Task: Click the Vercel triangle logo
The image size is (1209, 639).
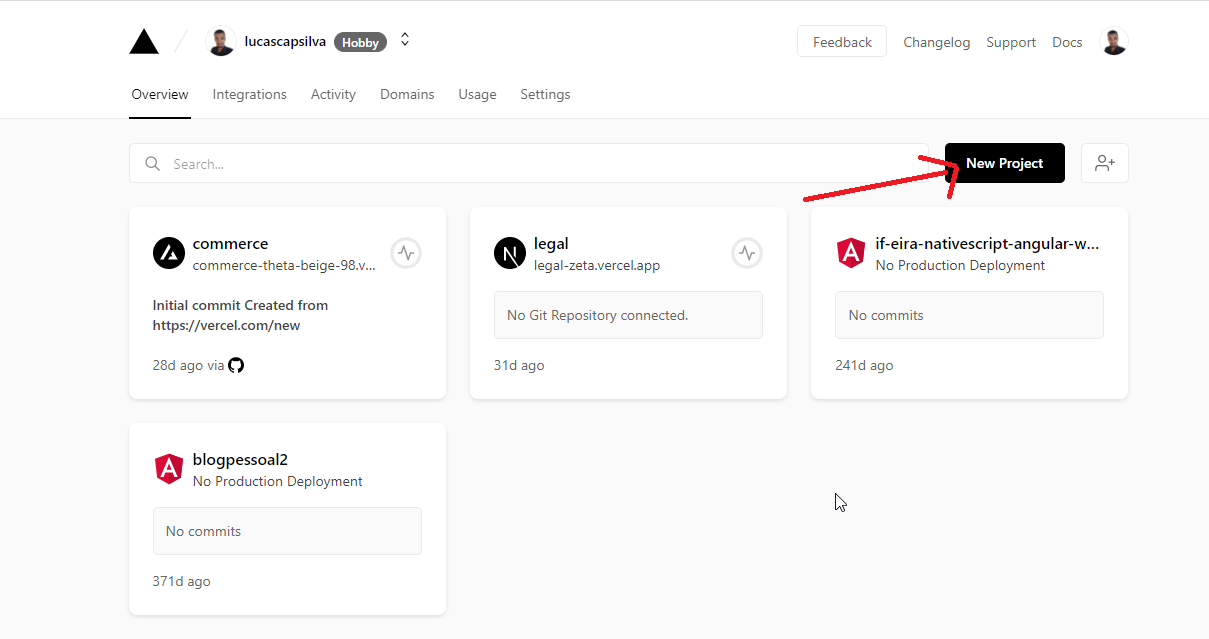Action: point(144,42)
